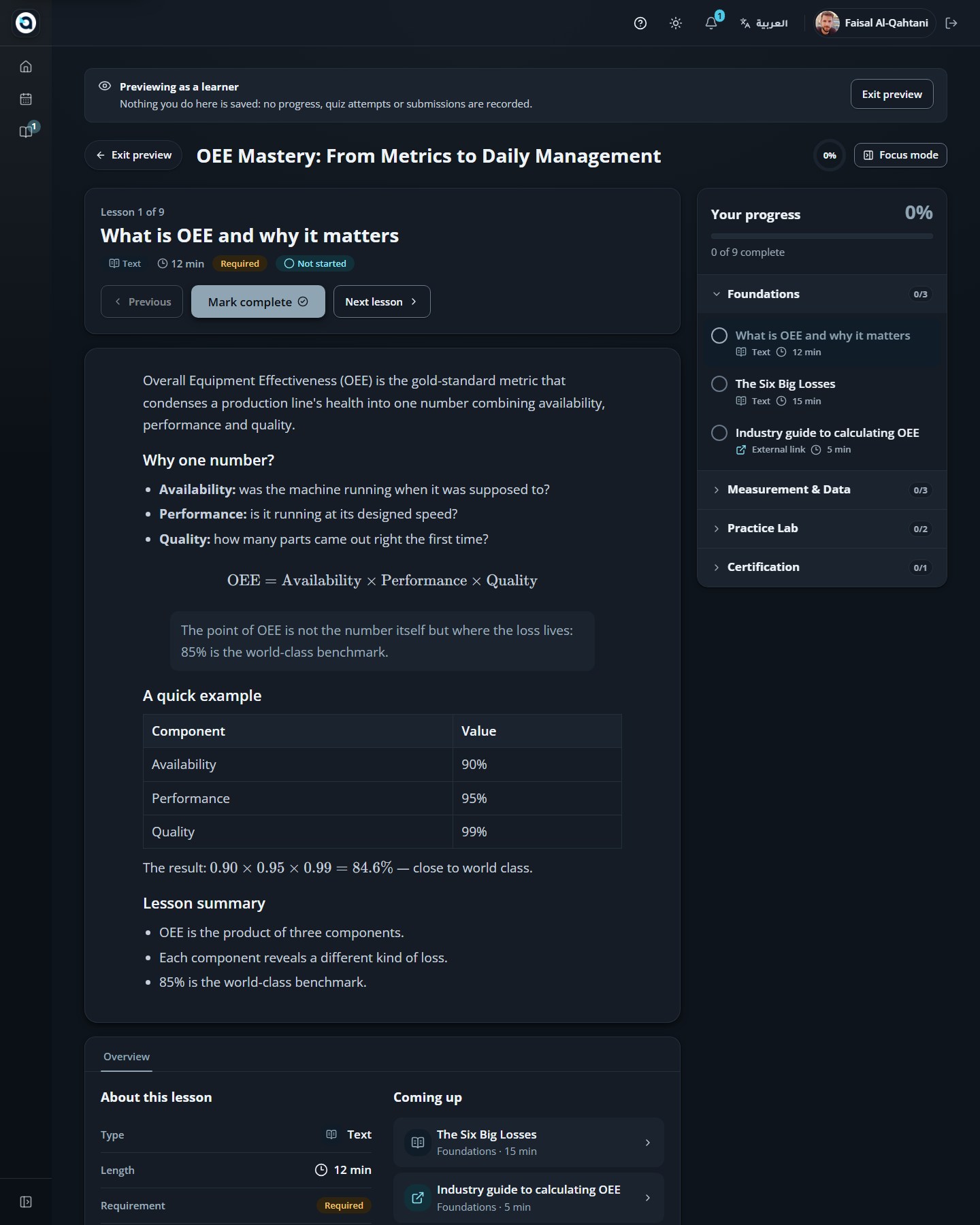Click chevron on Six Big Losses card
Viewport: 980px width, 1225px height.
click(x=647, y=1143)
